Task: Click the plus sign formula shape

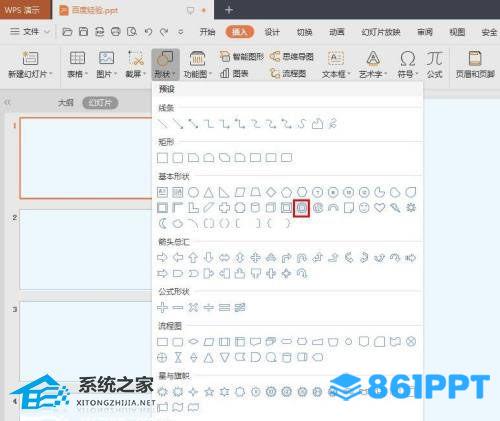Action: 162,307
